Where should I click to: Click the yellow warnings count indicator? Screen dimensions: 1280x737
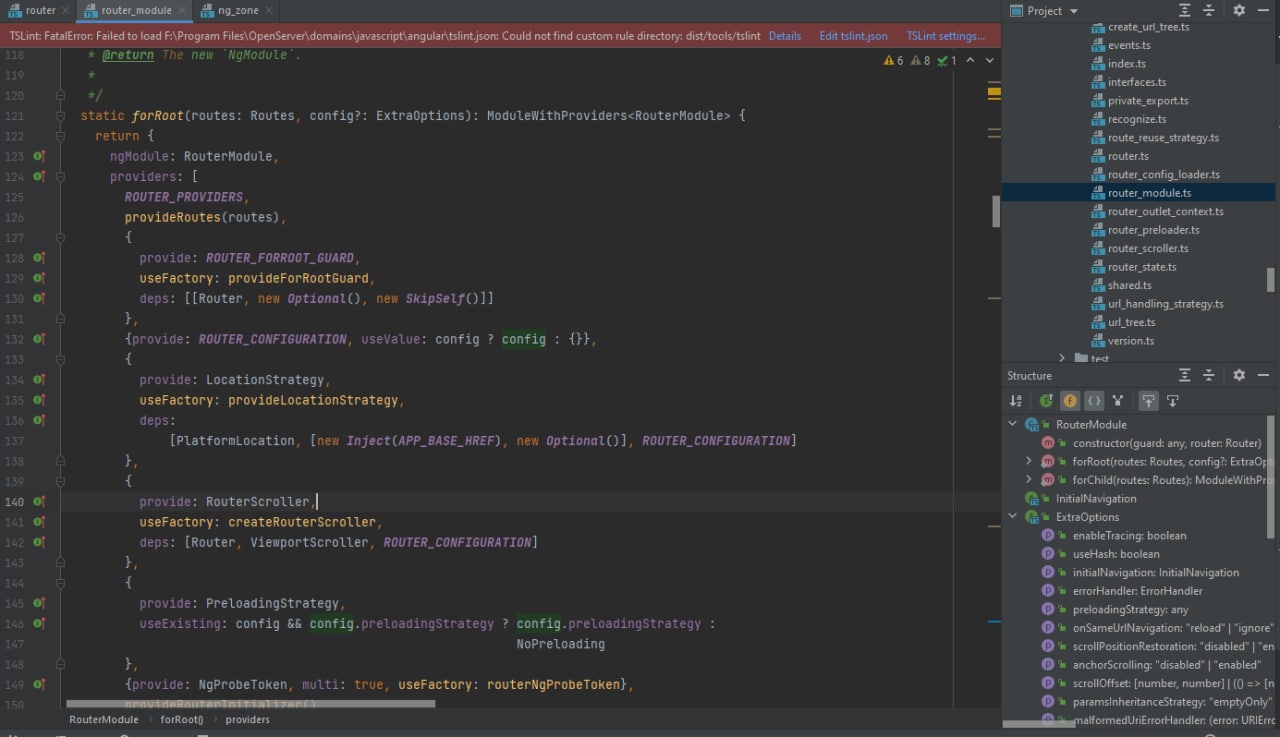(893, 61)
